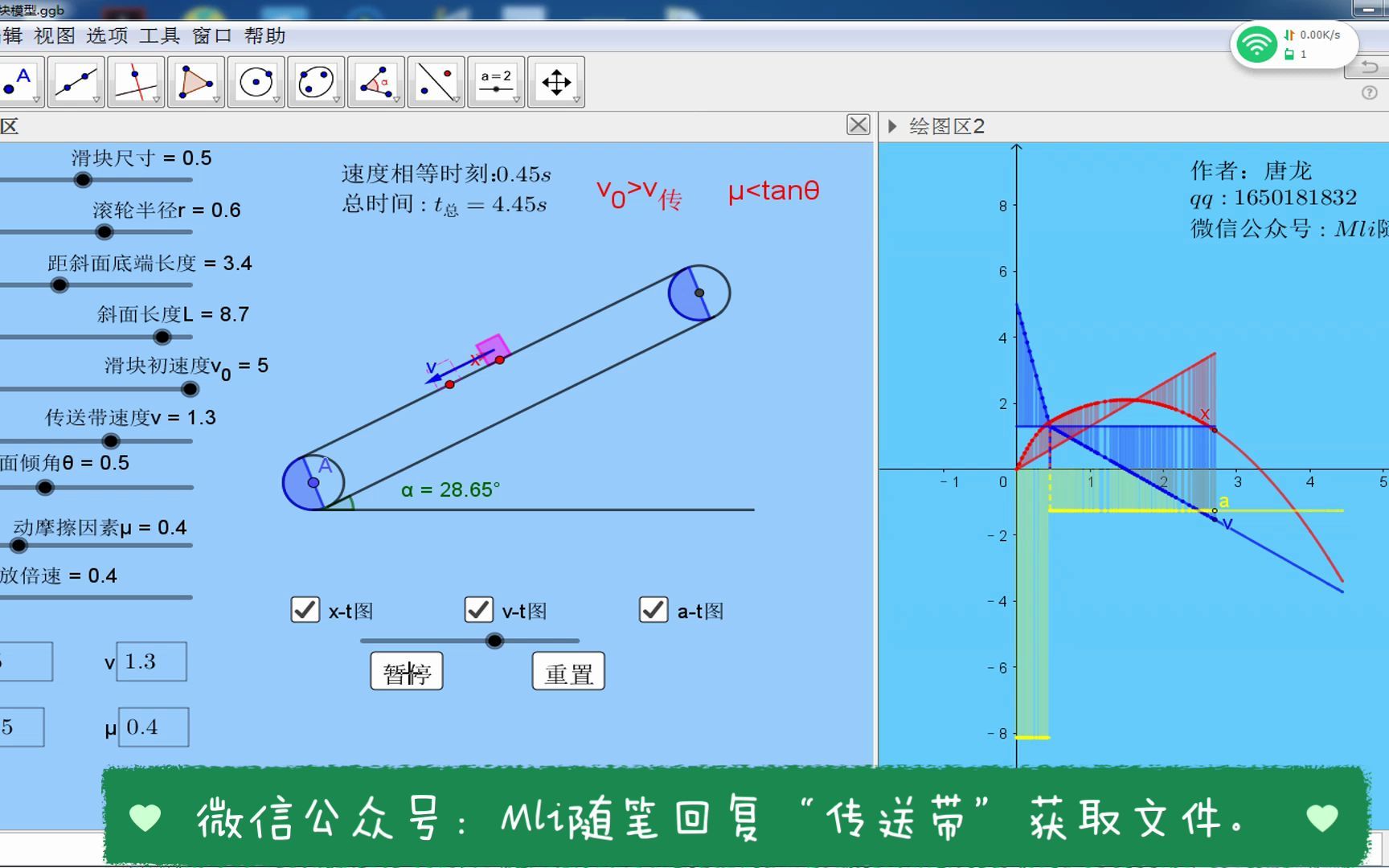Screen dimensions: 1389x868
Task: Uncheck the a-t图 checkbox
Action: pyautogui.click(x=653, y=611)
